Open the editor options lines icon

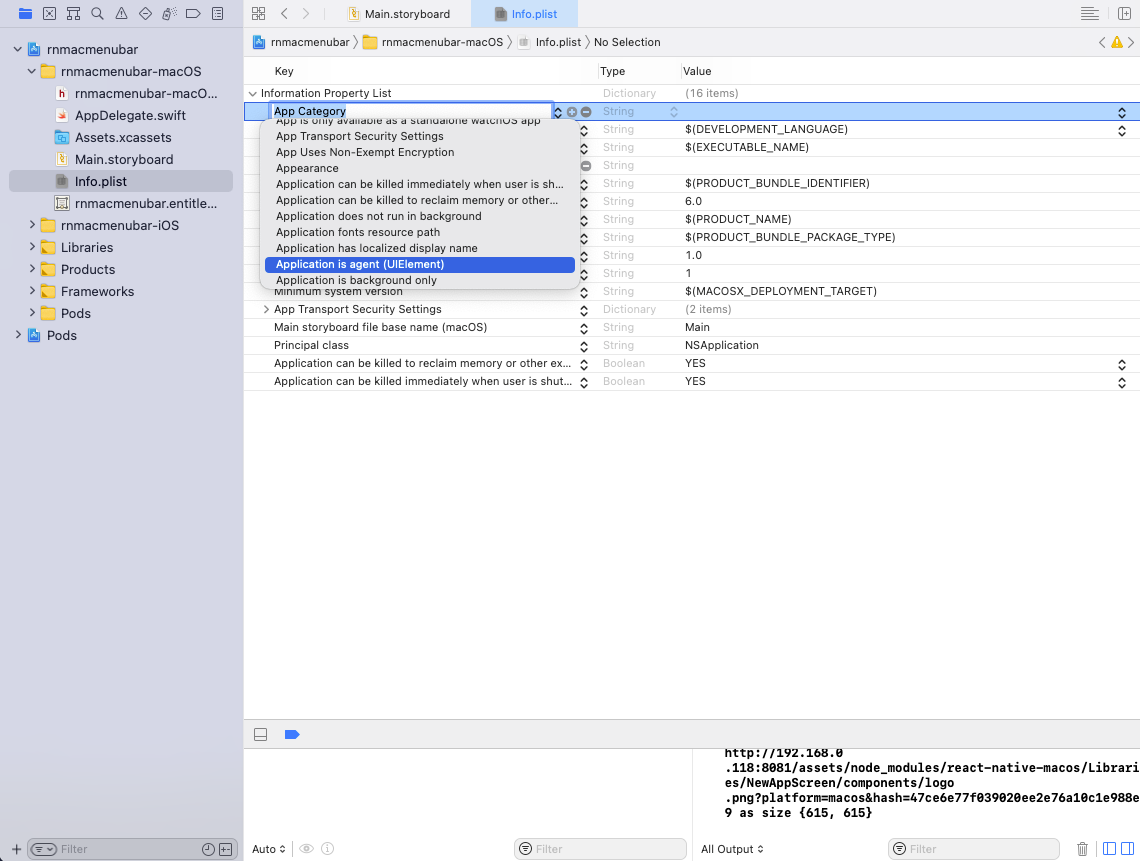coord(1089,14)
